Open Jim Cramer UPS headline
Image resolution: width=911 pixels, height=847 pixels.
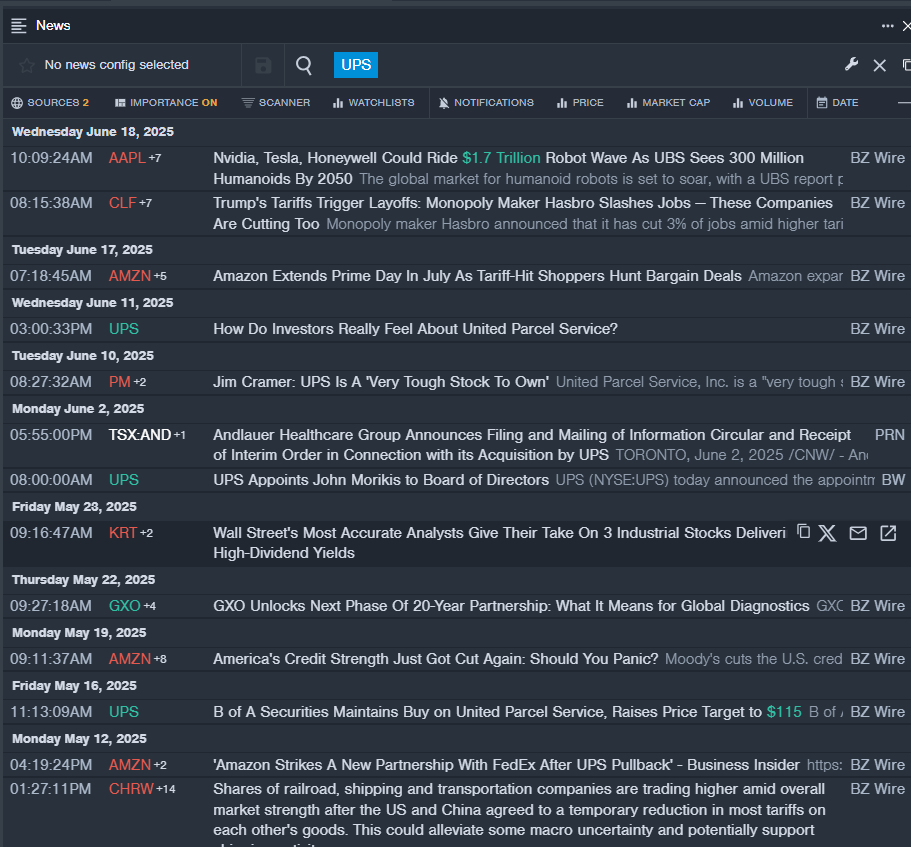(x=381, y=382)
